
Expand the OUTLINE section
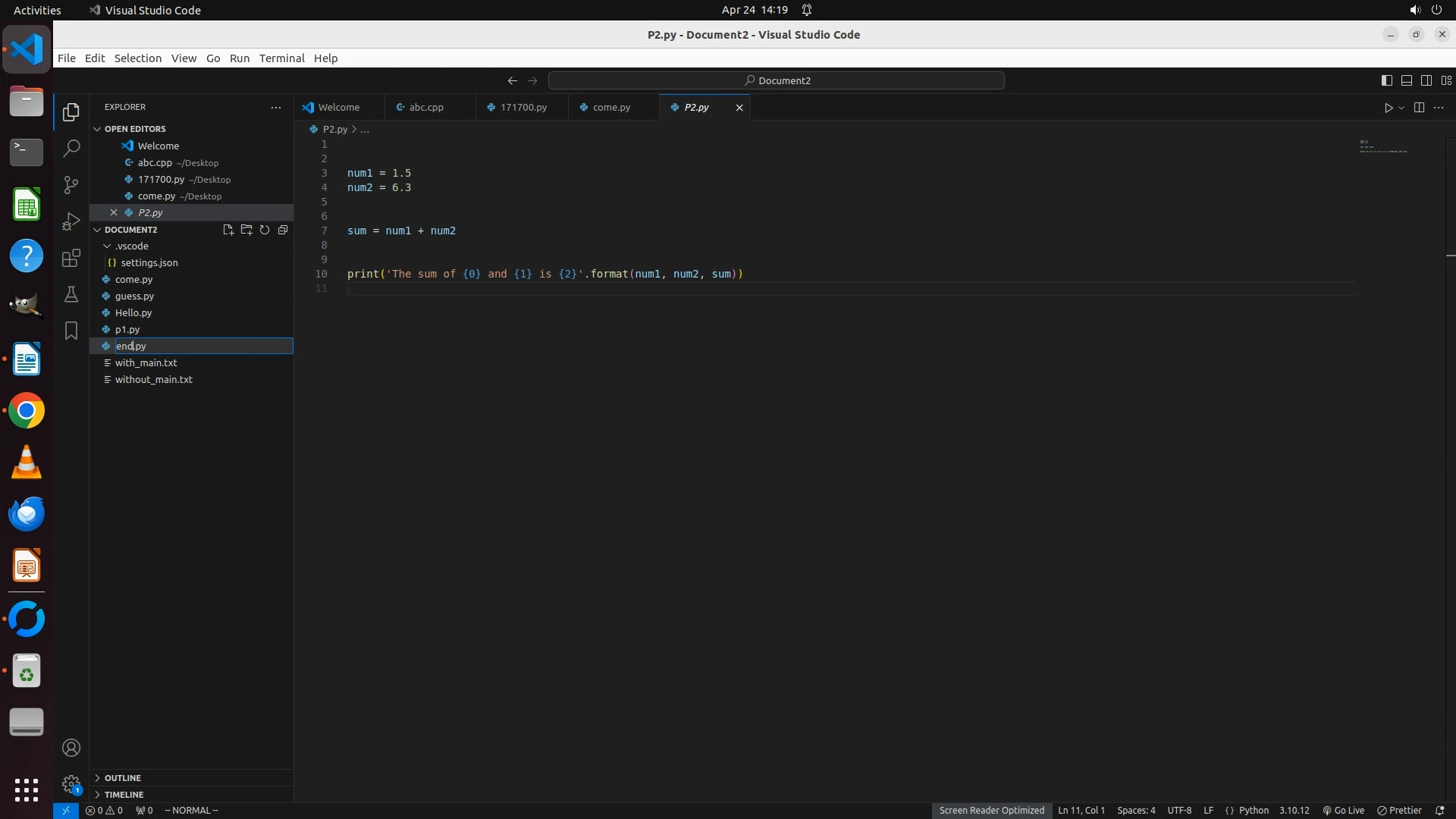pos(123,778)
